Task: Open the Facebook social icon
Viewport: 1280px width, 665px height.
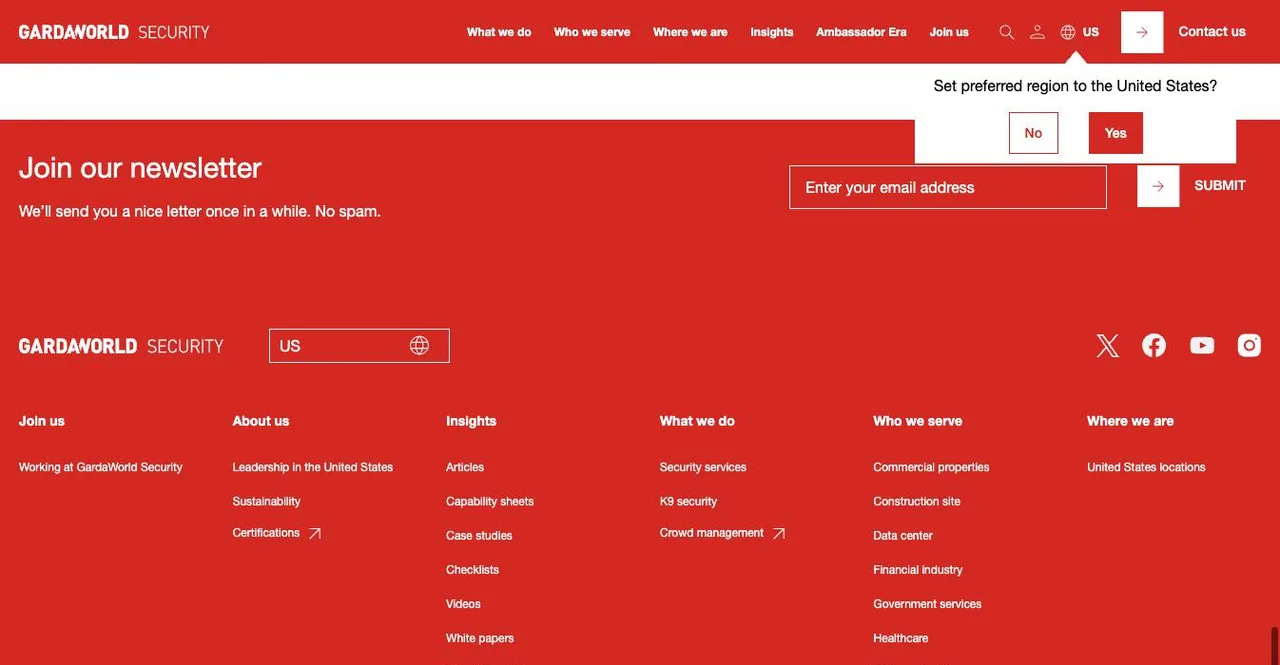Action: 1154,346
